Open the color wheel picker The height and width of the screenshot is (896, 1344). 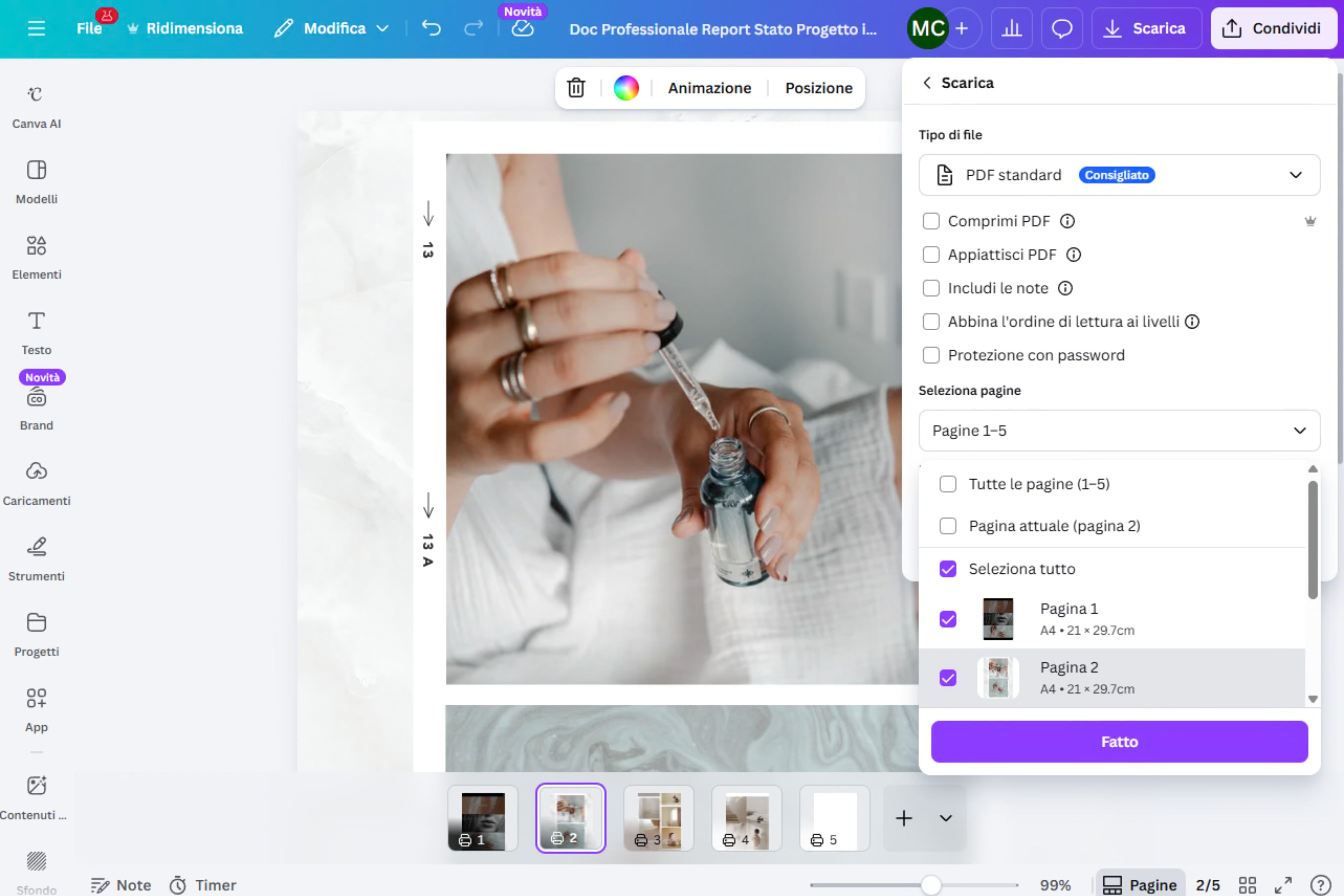[626, 88]
